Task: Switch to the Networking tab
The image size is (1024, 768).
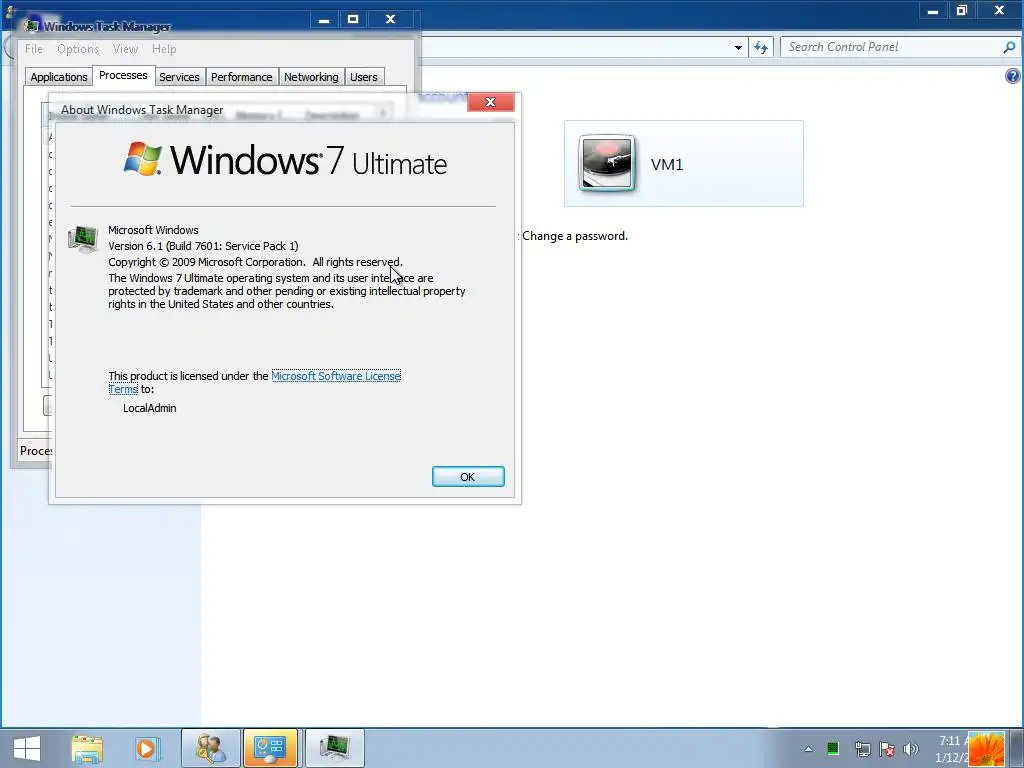Action: [x=311, y=77]
